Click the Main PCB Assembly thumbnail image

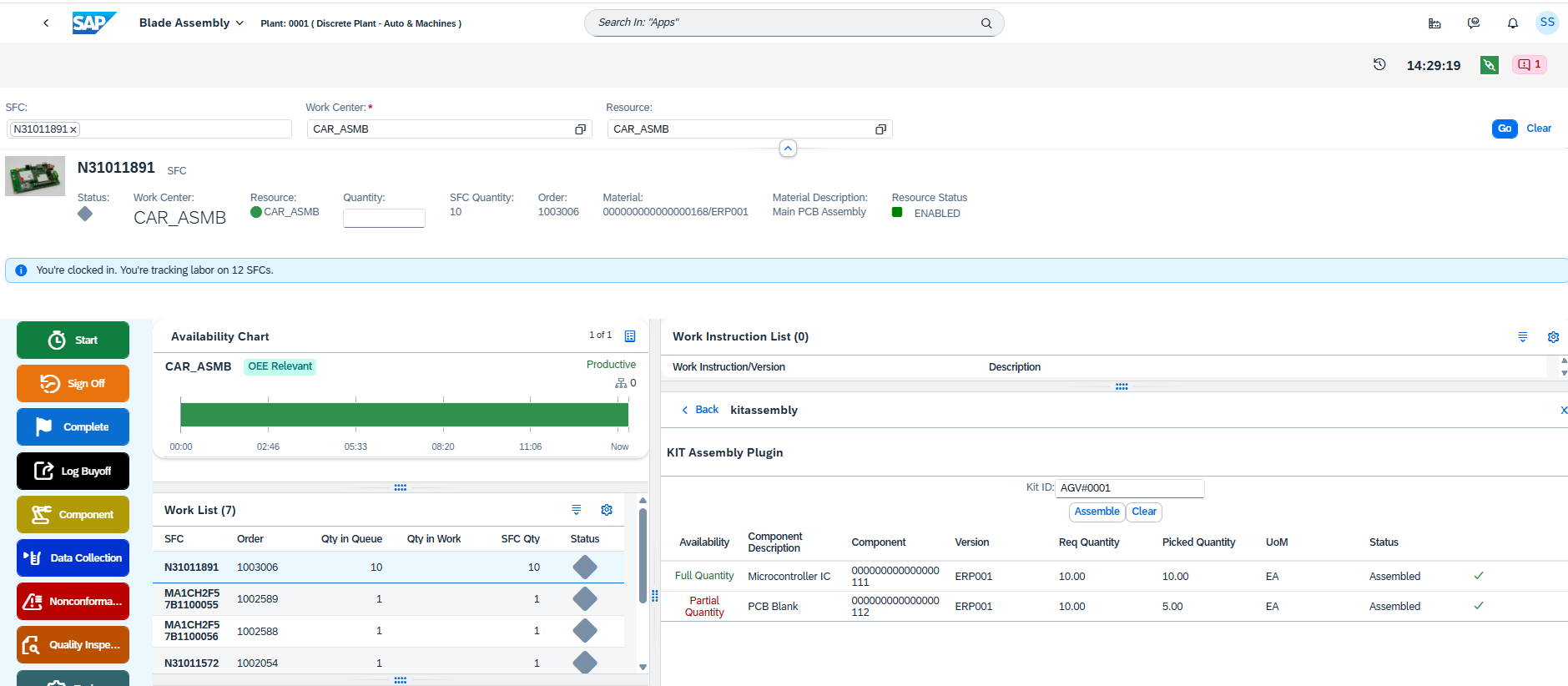click(x=35, y=176)
